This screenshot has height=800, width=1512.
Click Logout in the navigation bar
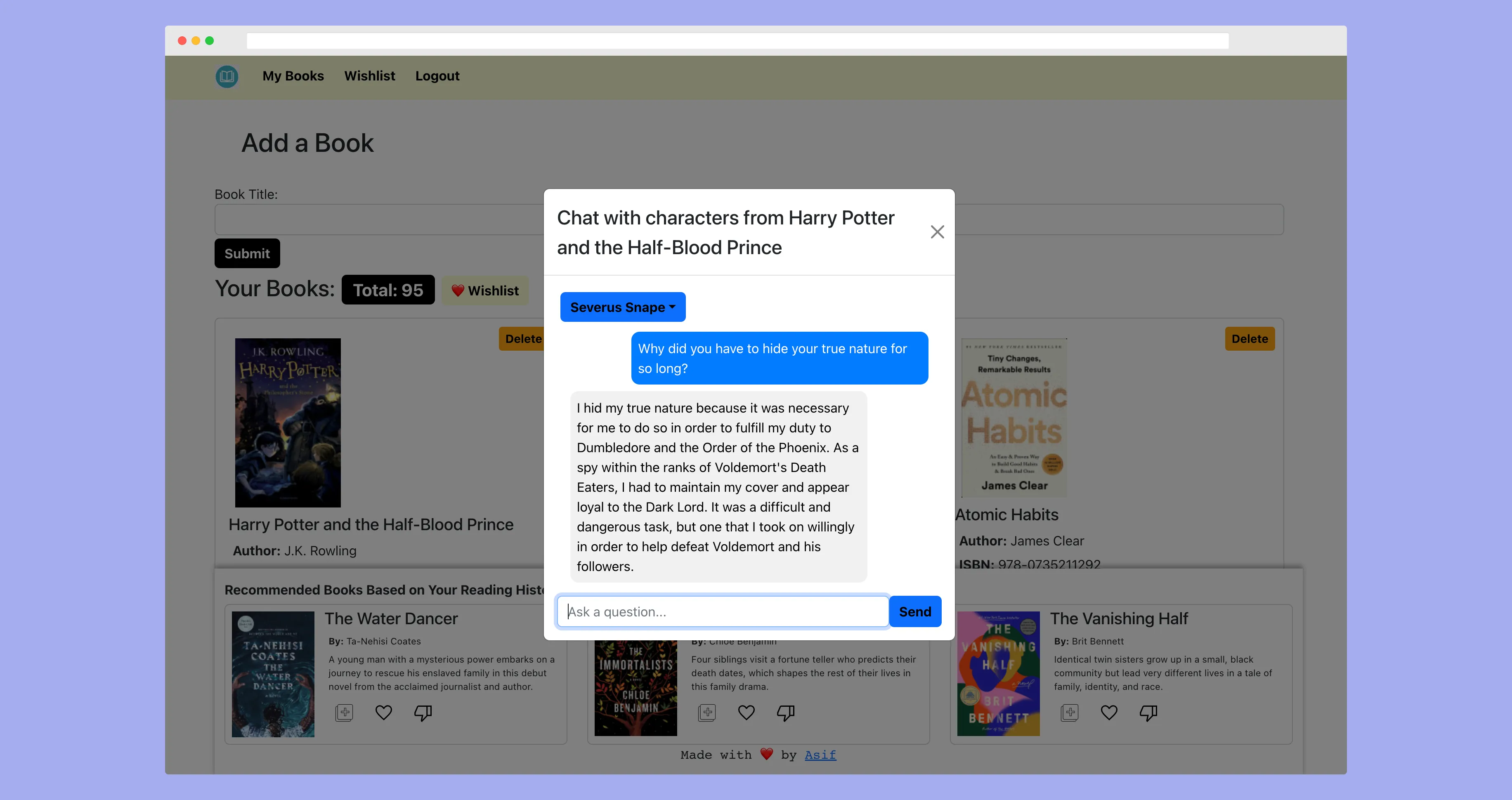pos(437,76)
